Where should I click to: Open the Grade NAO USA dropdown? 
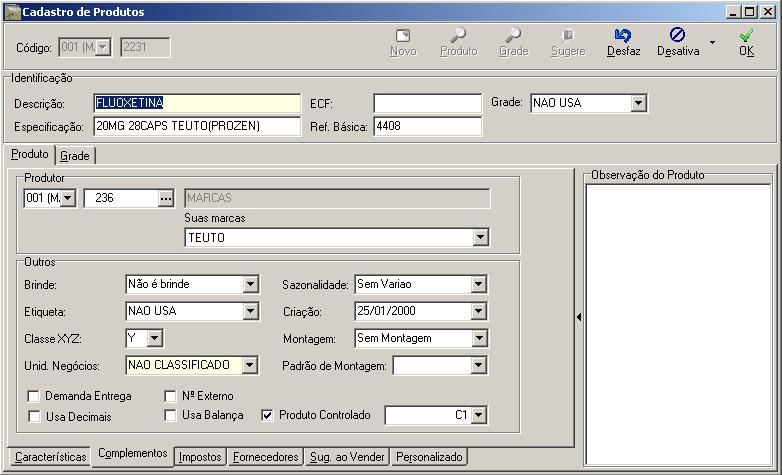[638, 103]
